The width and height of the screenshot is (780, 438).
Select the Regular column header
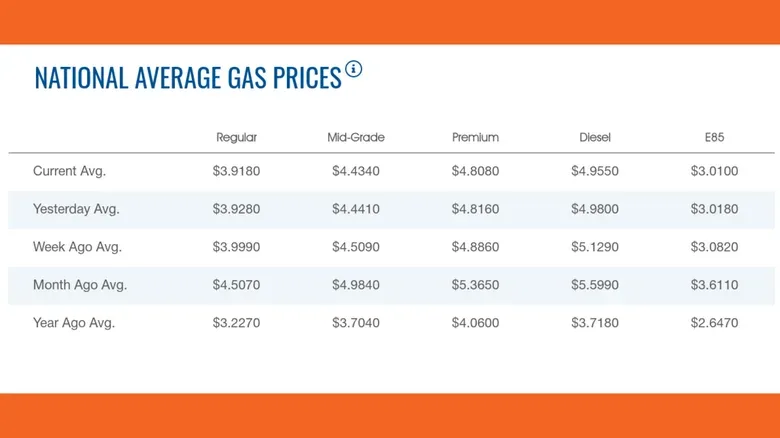[x=236, y=137]
